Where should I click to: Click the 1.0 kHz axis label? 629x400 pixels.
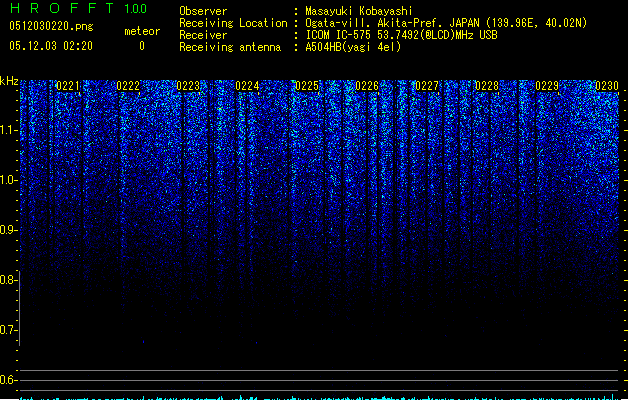point(8,180)
